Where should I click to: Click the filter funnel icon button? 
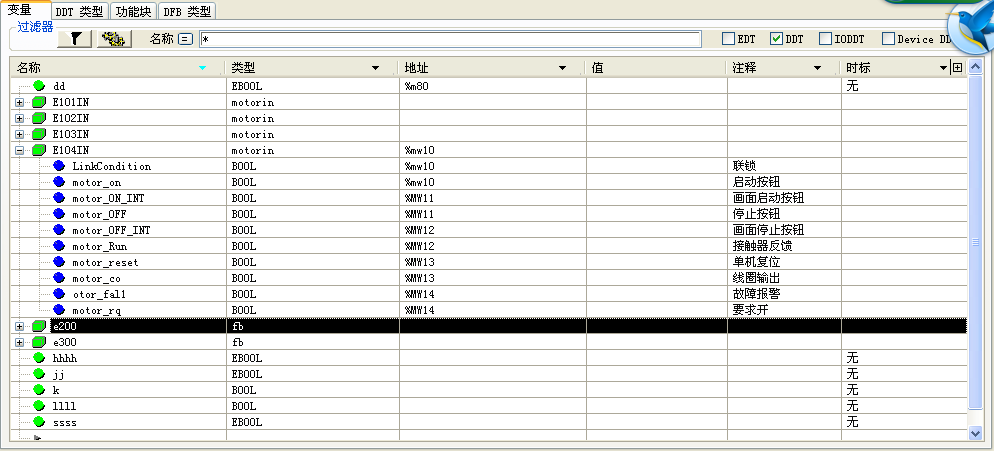tap(75, 39)
